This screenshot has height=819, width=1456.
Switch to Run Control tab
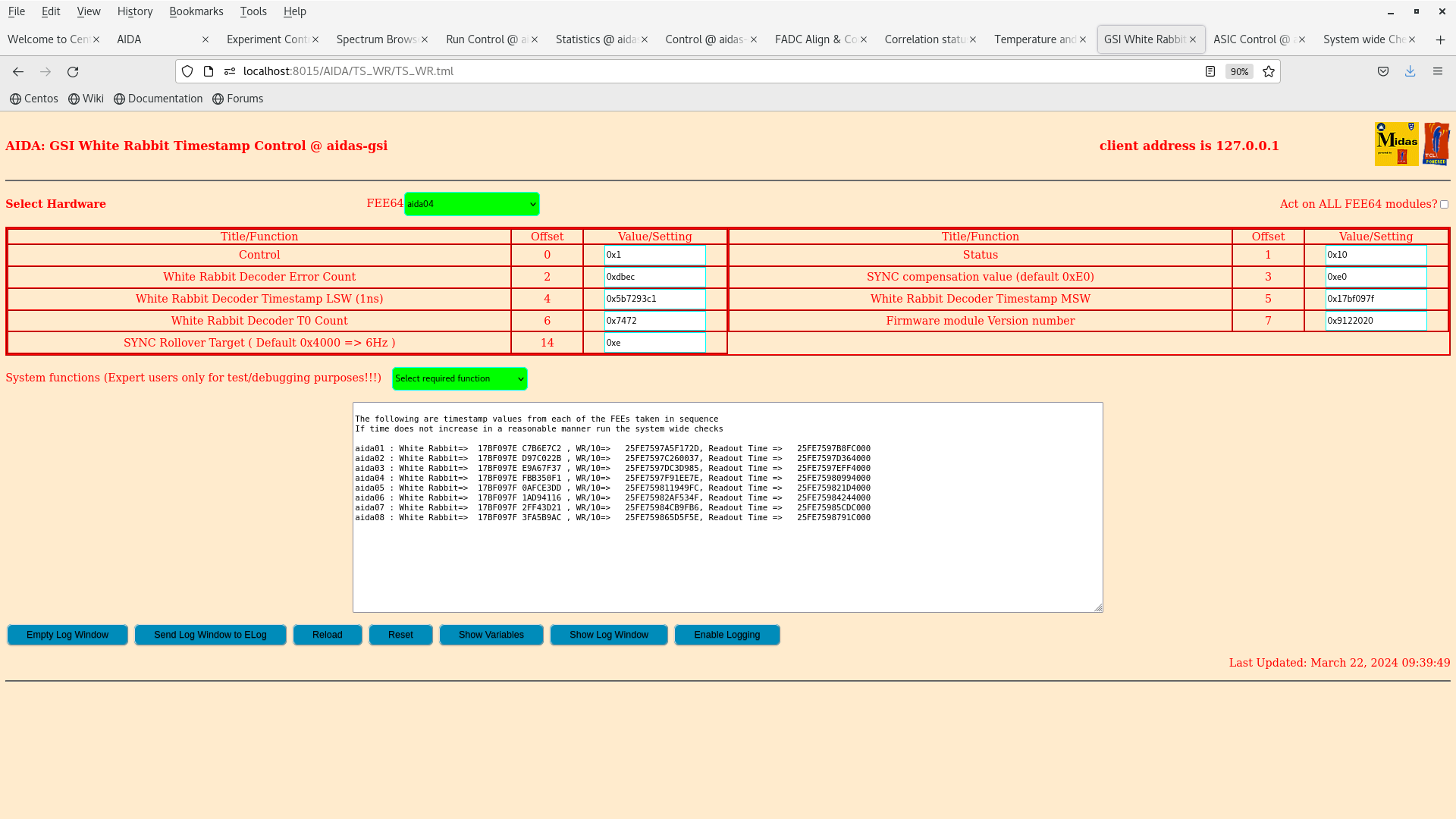pyautogui.click(x=485, y=39)
